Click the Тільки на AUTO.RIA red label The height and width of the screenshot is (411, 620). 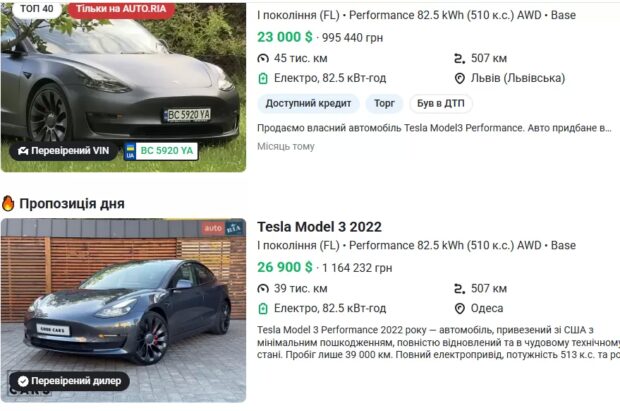(x=121, y=9)
